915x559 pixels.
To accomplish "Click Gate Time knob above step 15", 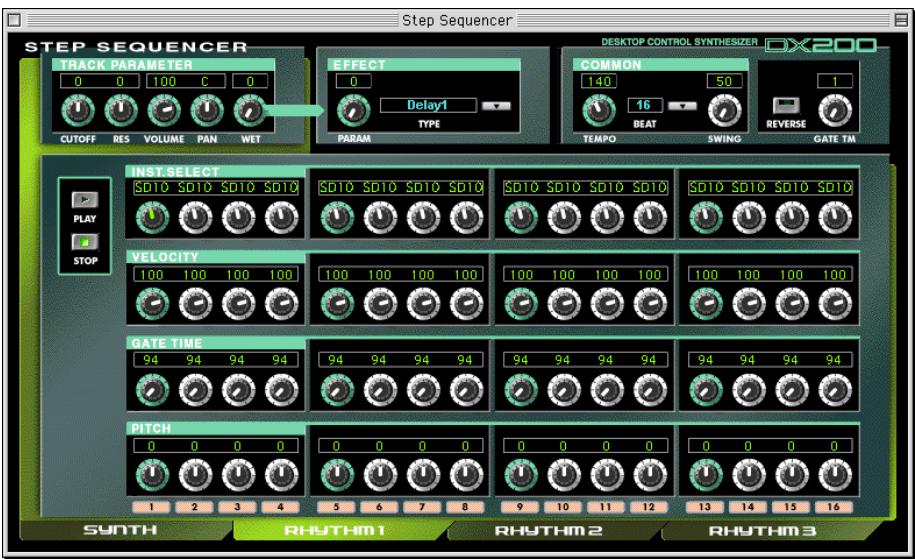I will 792,390.
